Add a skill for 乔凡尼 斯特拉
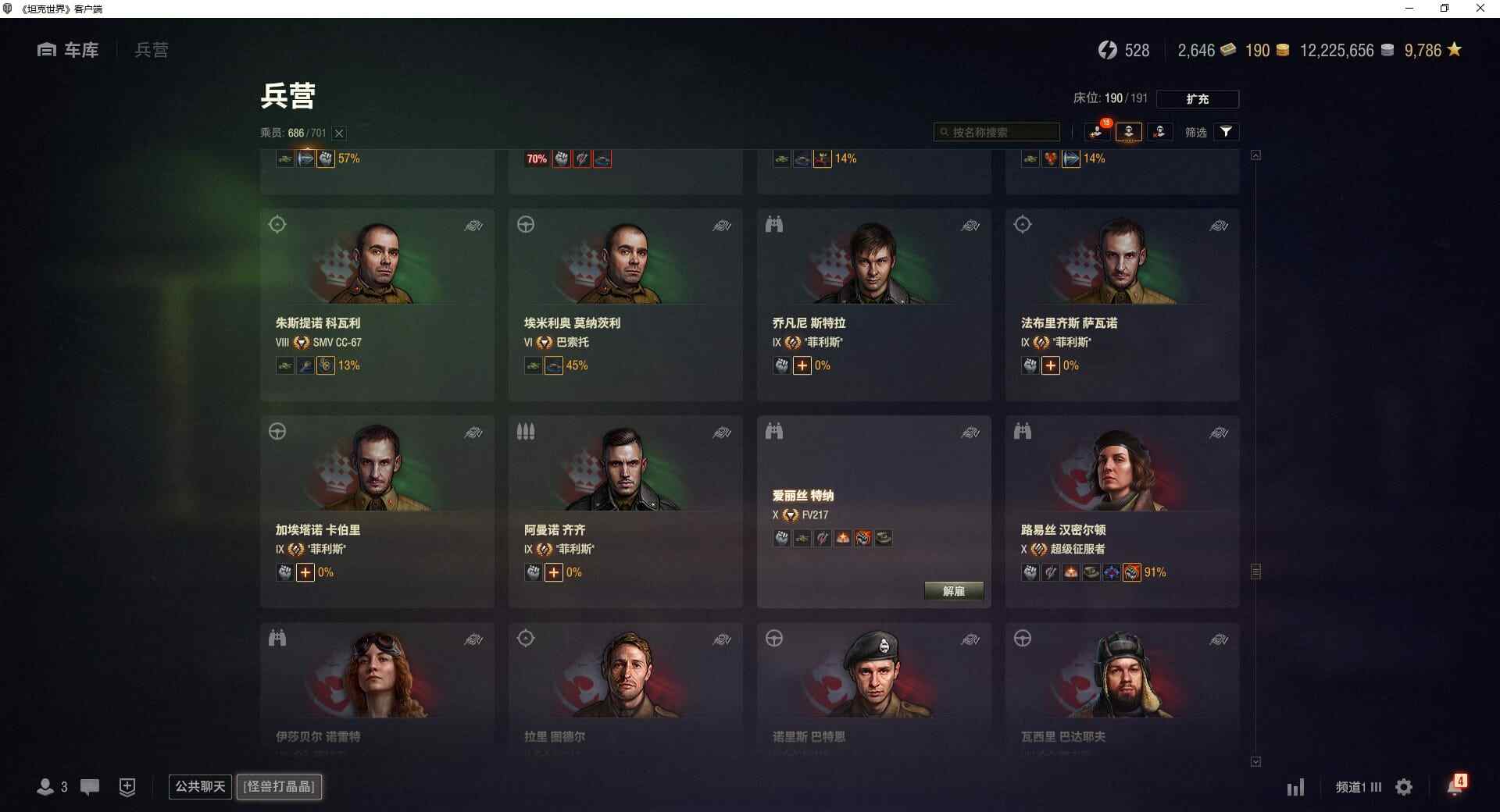This screenshot has height=812, width=1500. tap(802, 365)
